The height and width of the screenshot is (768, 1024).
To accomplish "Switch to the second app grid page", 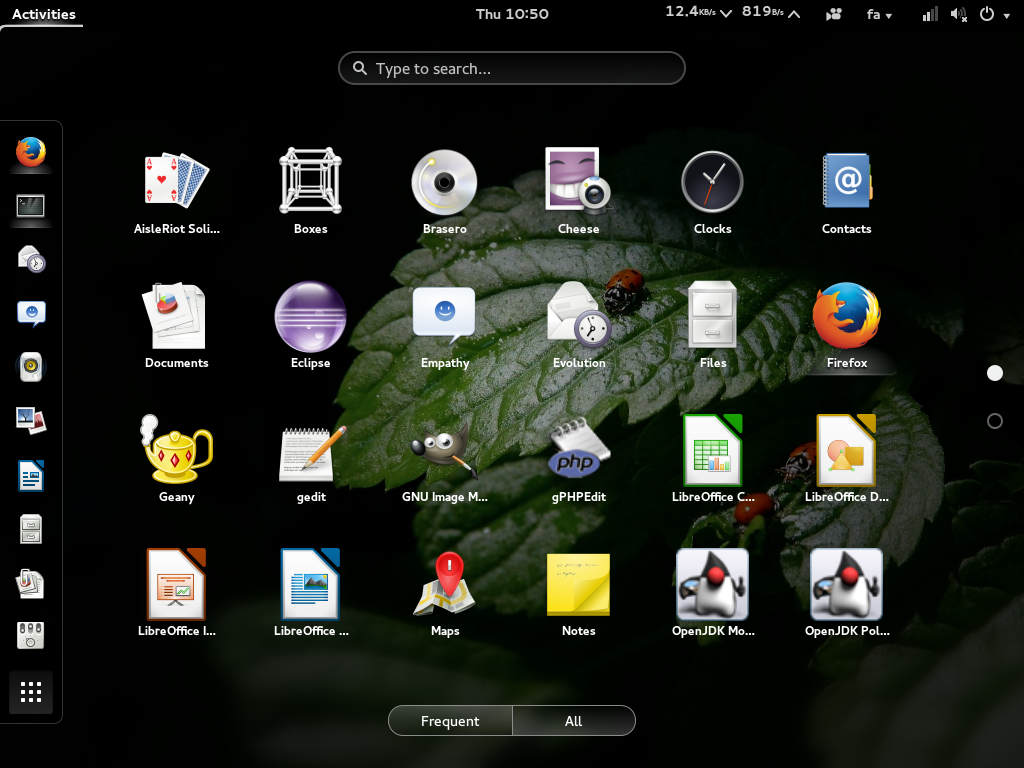I will point(994,421).
